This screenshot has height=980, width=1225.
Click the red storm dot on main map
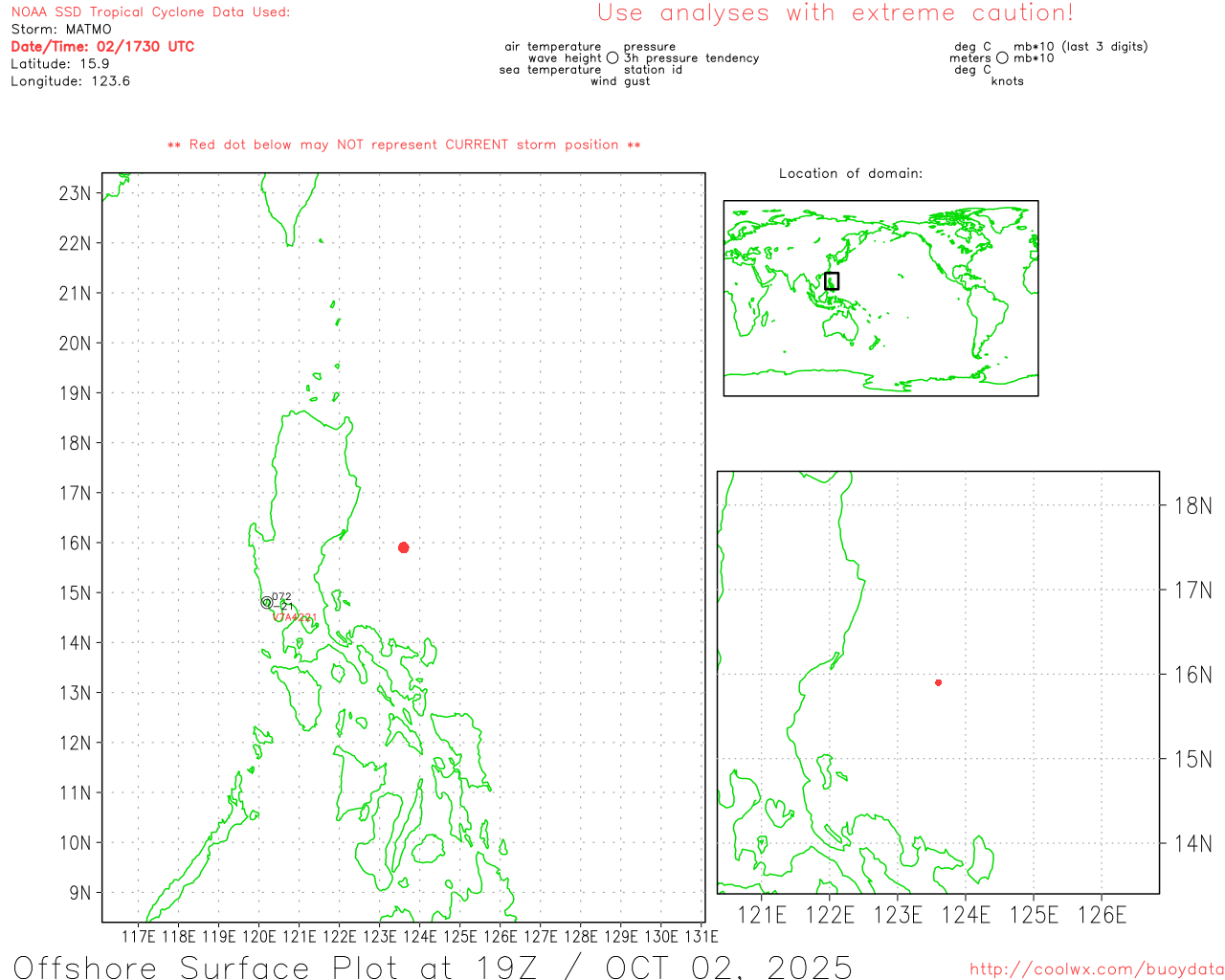pos(403,547)
